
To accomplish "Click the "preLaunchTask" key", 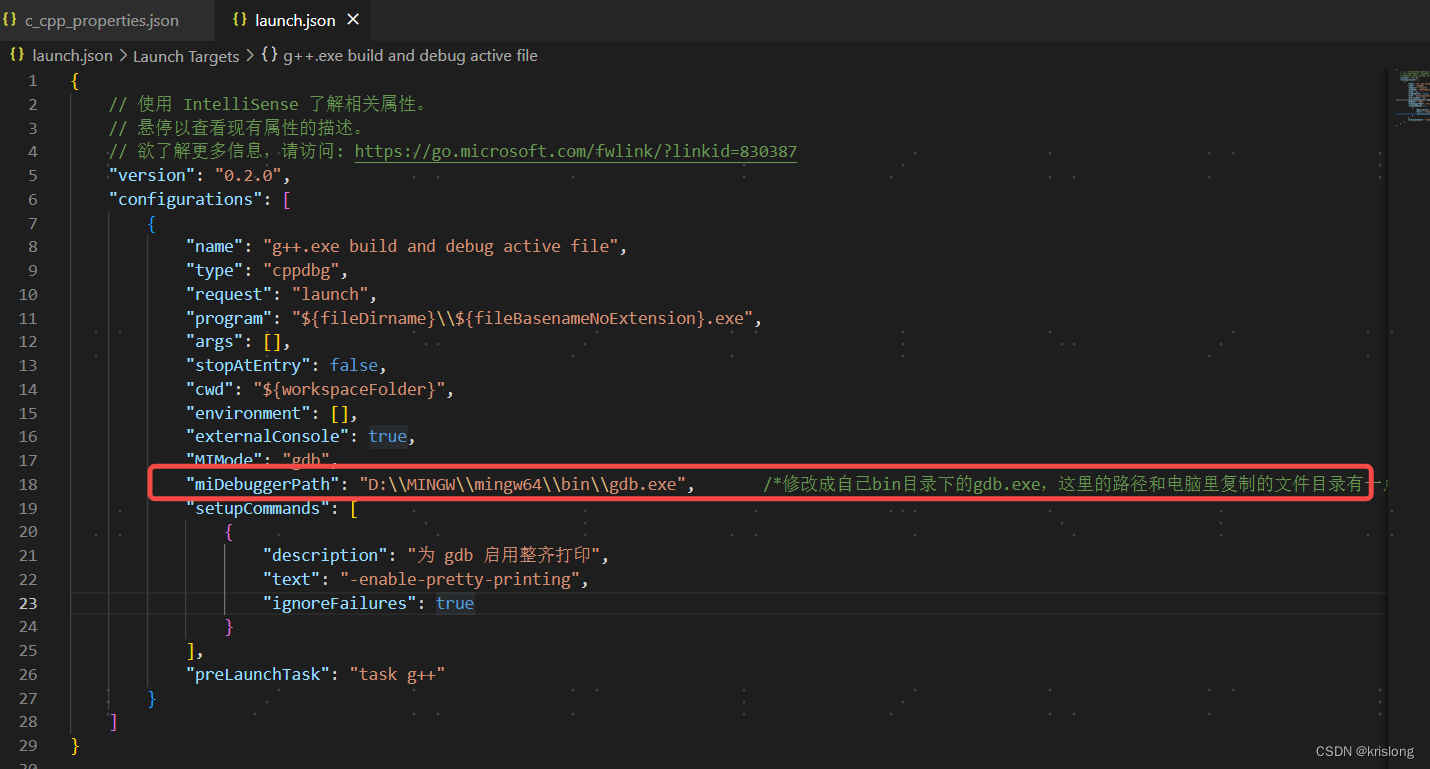I will click(258, 674).
